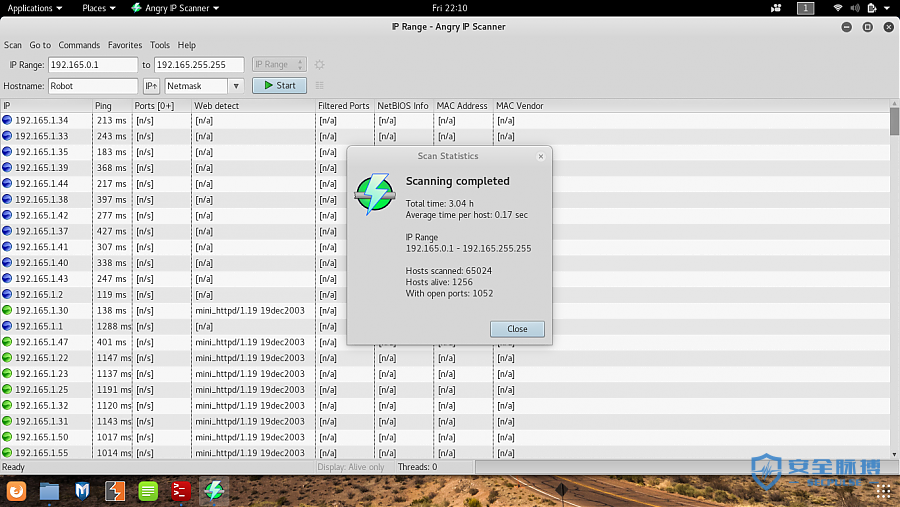Open the Places menu in top bar
The height and width of the screenshot is (507, 900).
pyautogui.click(x=99, y=8)
